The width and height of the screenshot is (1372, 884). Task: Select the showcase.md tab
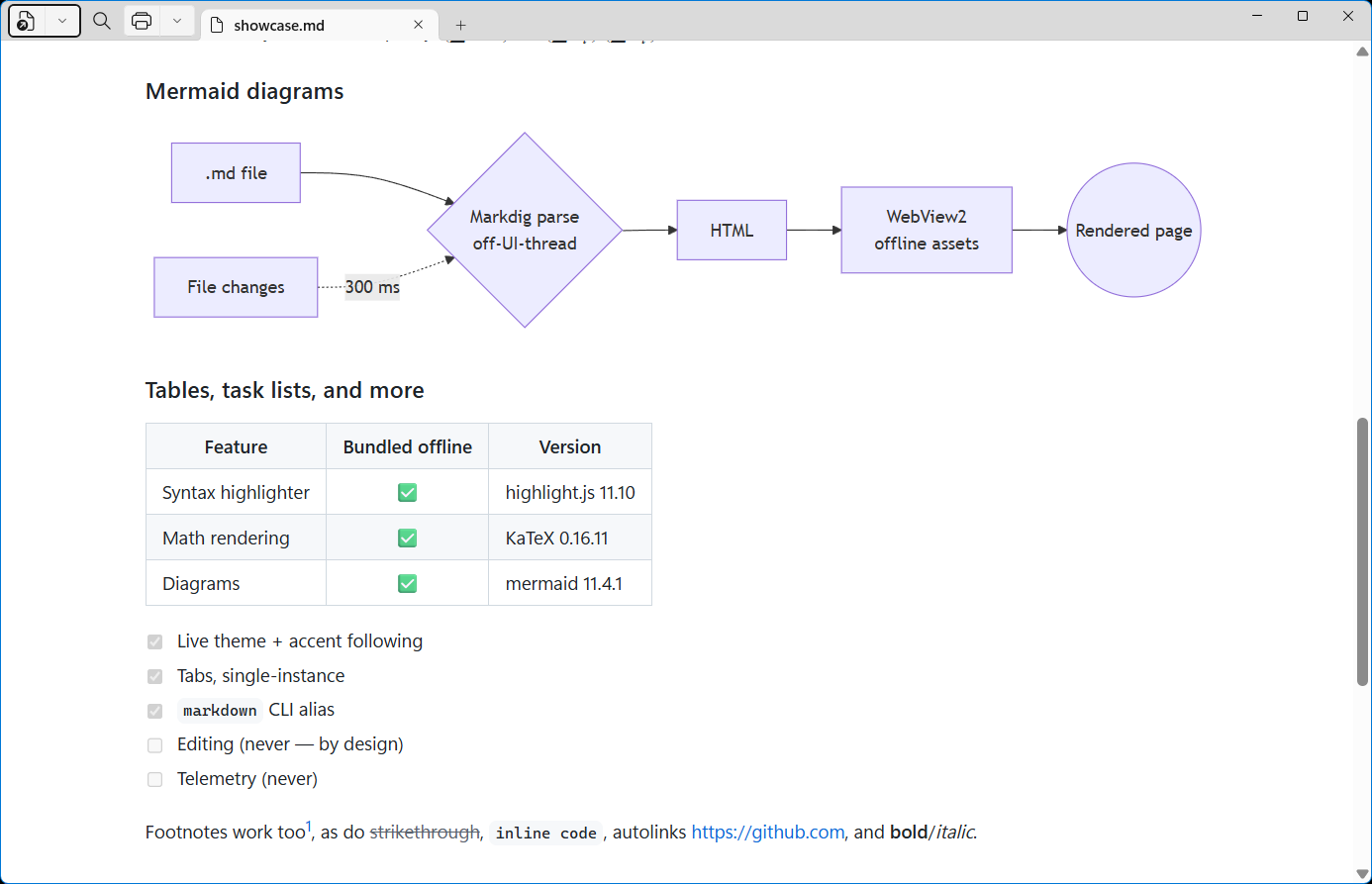point(319,25)
